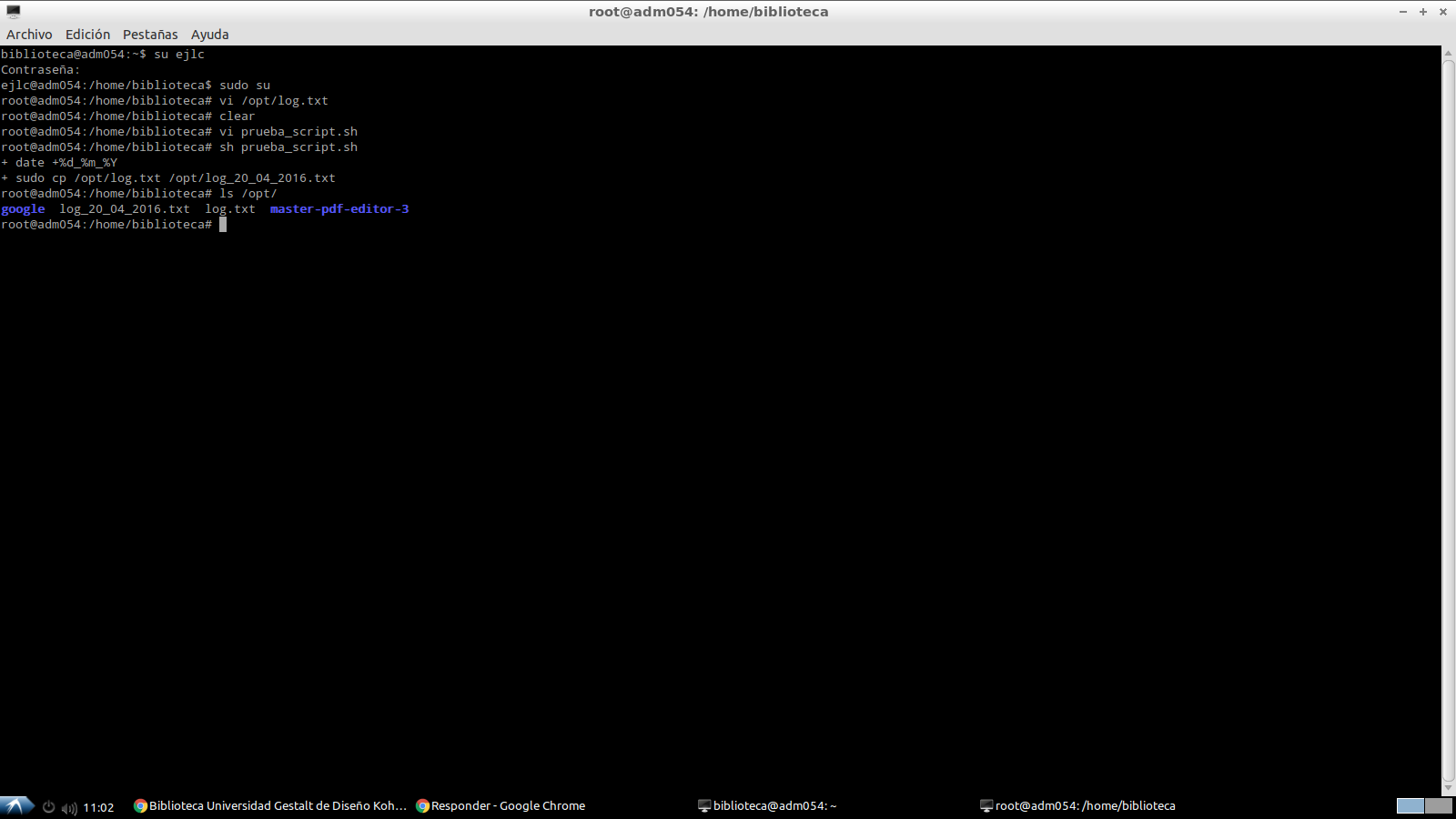Click the 'vi prueba_script.sh' command line
The image size is (1456, 819).
coord(179,132)
